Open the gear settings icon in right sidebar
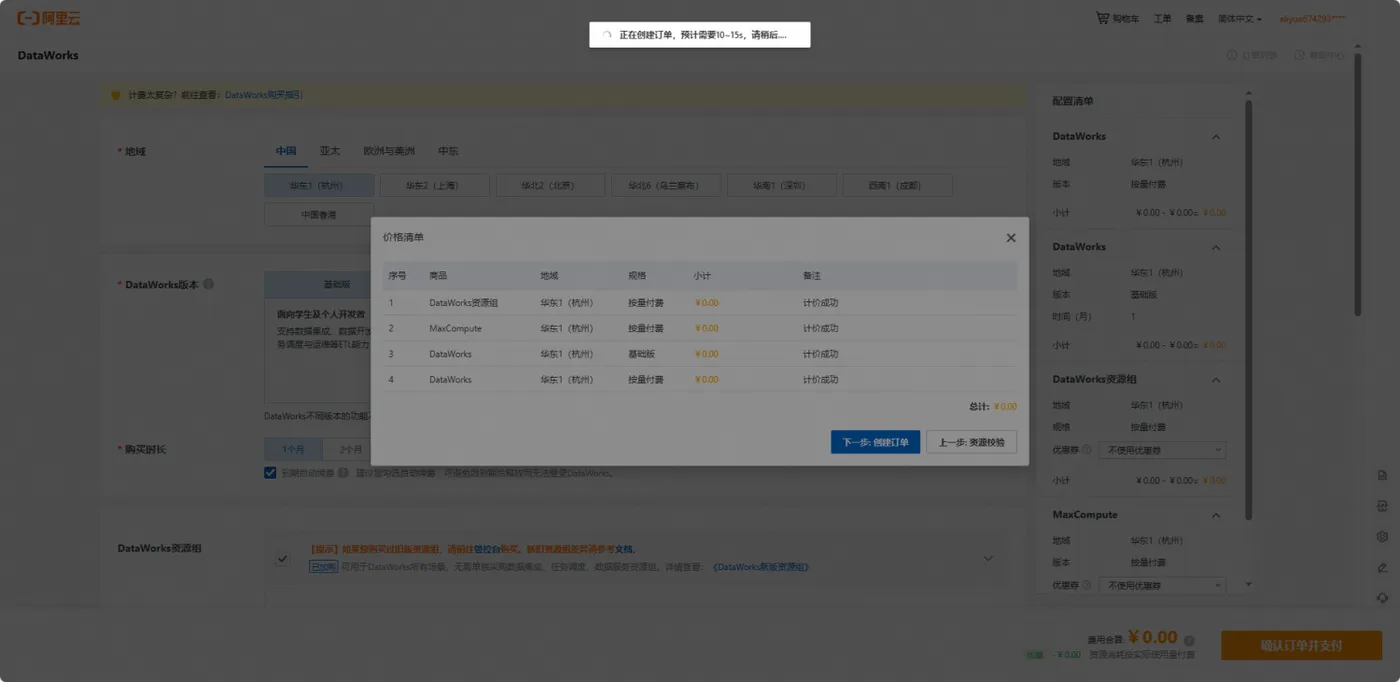The height and width of the screenshot is (682, 1400). coord(1382,536)
